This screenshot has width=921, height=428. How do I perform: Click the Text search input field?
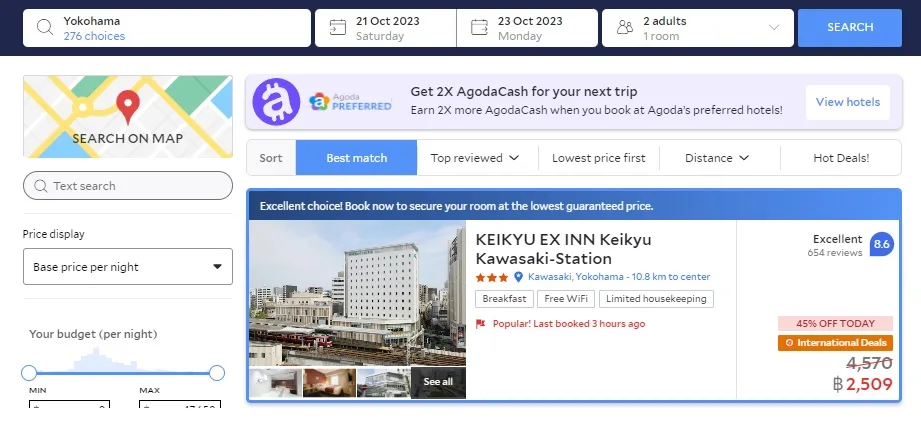[127, 186]
